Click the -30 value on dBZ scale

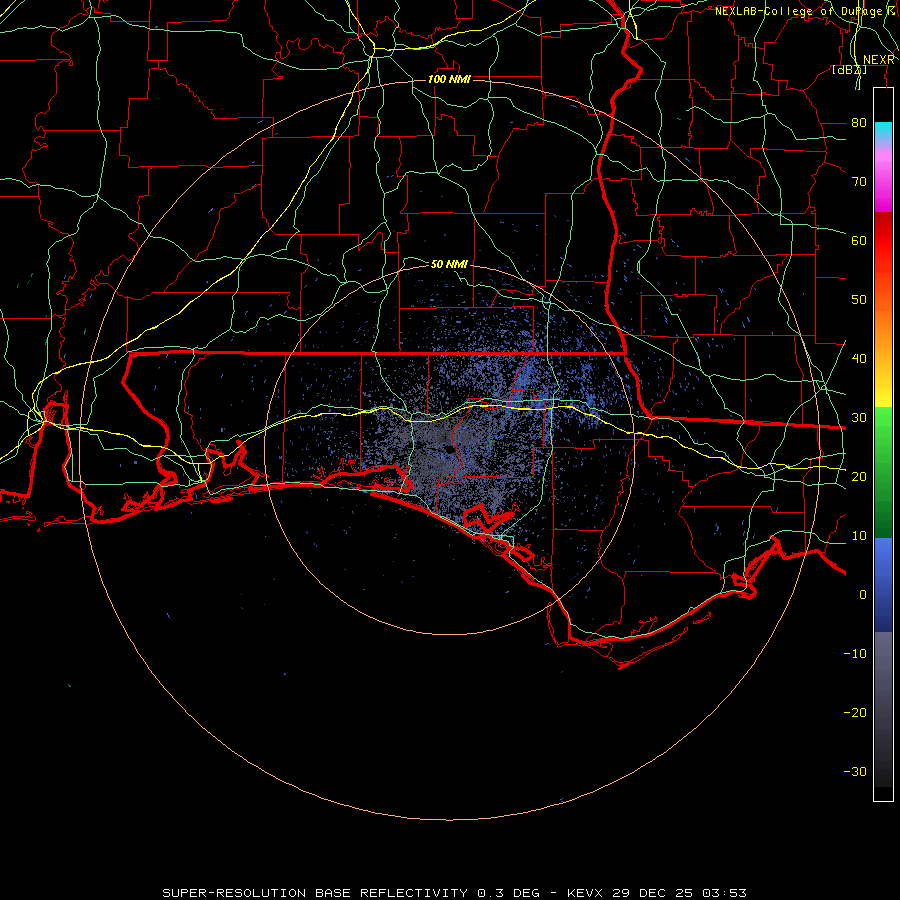(855, 771)
